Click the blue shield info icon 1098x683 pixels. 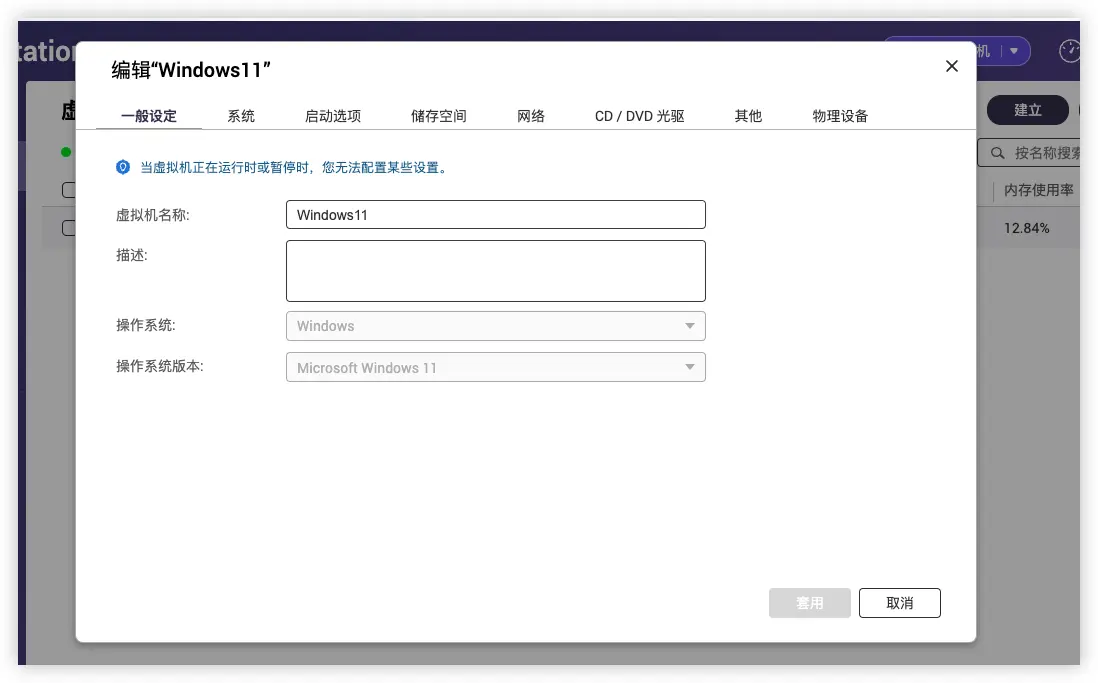[123, 168]
